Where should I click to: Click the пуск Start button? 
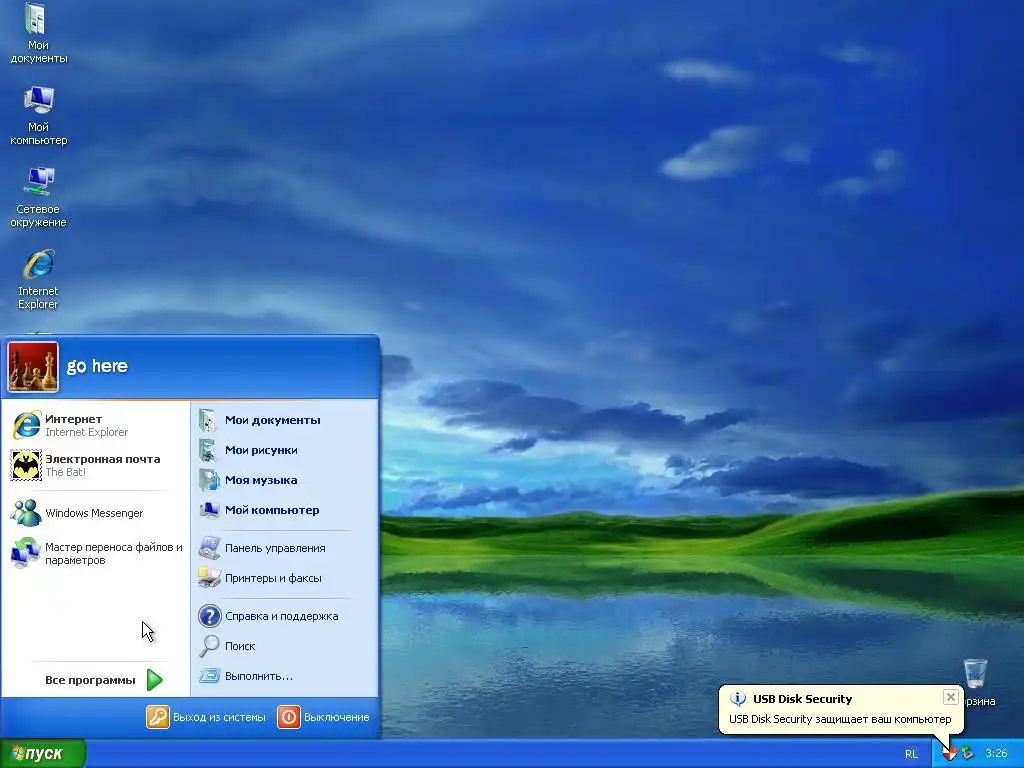(x=42, y=754)
